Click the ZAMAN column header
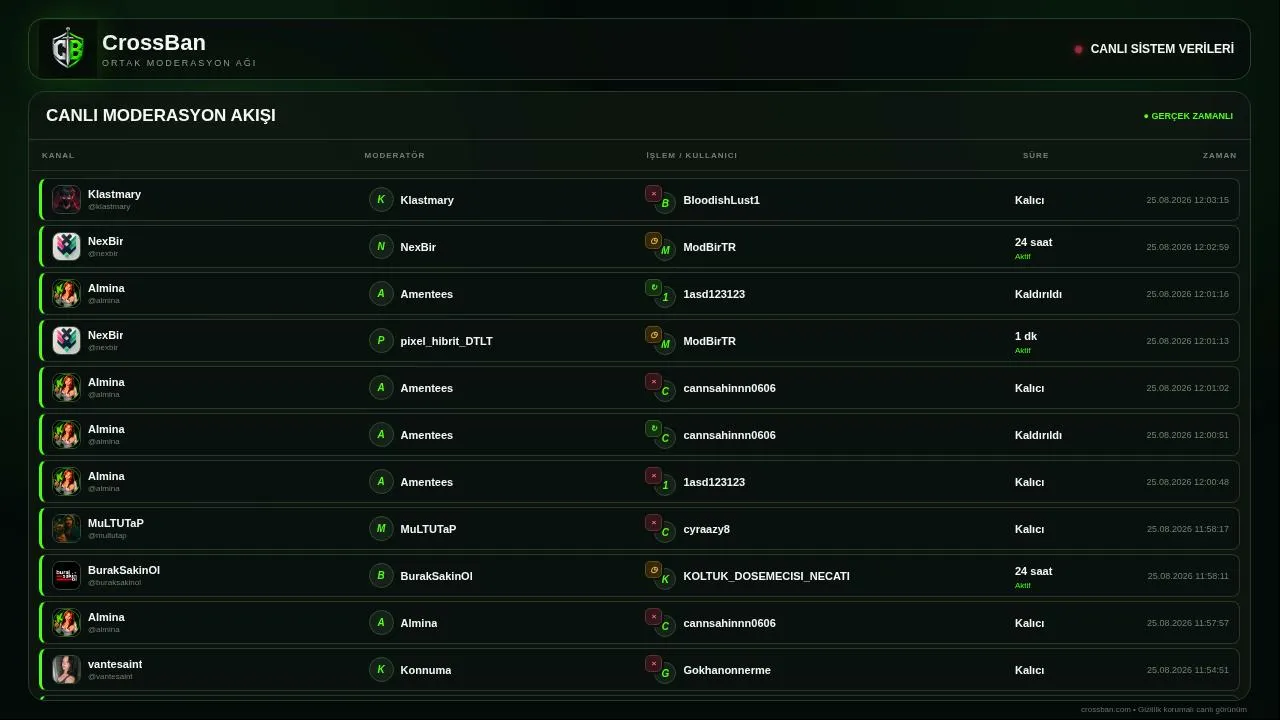1280x720 pixels. 1220,155
